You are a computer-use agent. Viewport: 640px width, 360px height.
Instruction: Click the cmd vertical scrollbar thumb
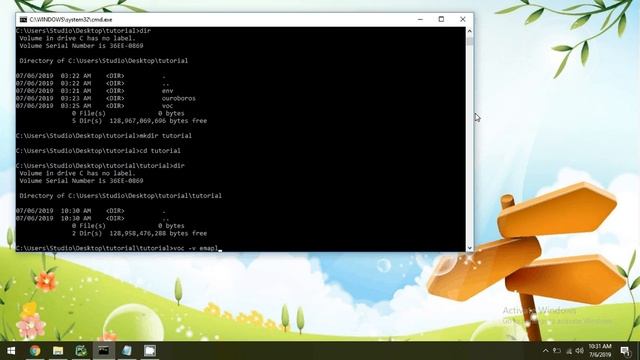(469, 41)
